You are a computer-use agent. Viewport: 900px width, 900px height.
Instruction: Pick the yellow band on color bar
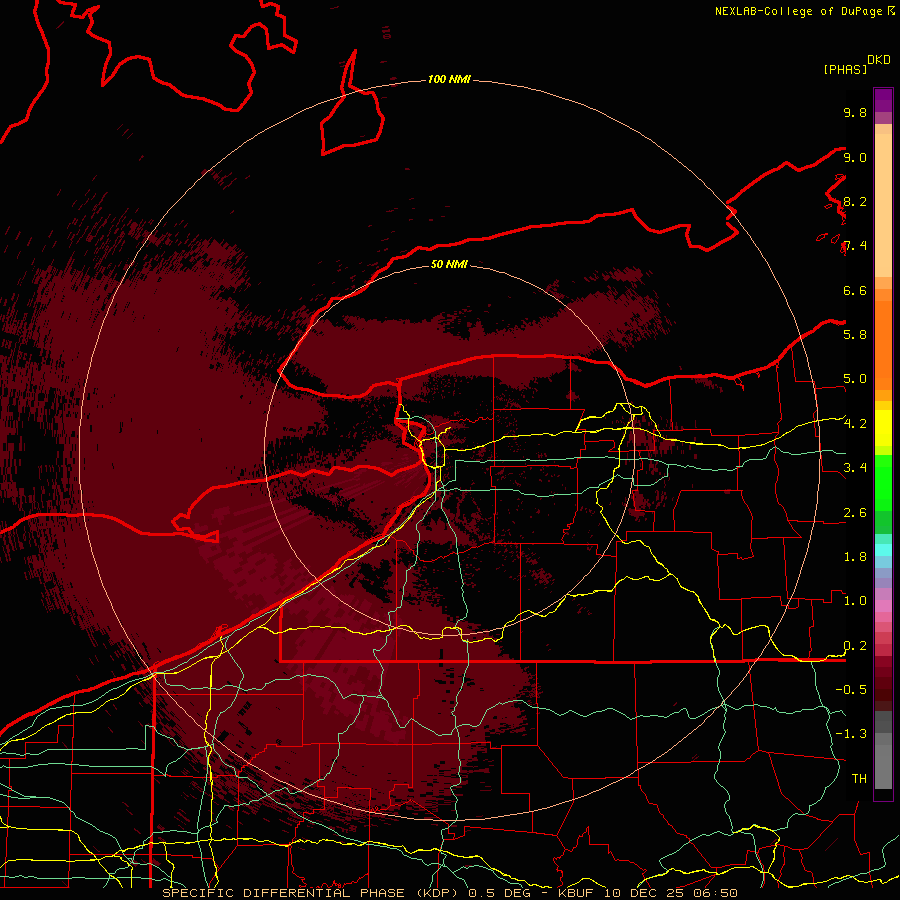pos(883,428)
